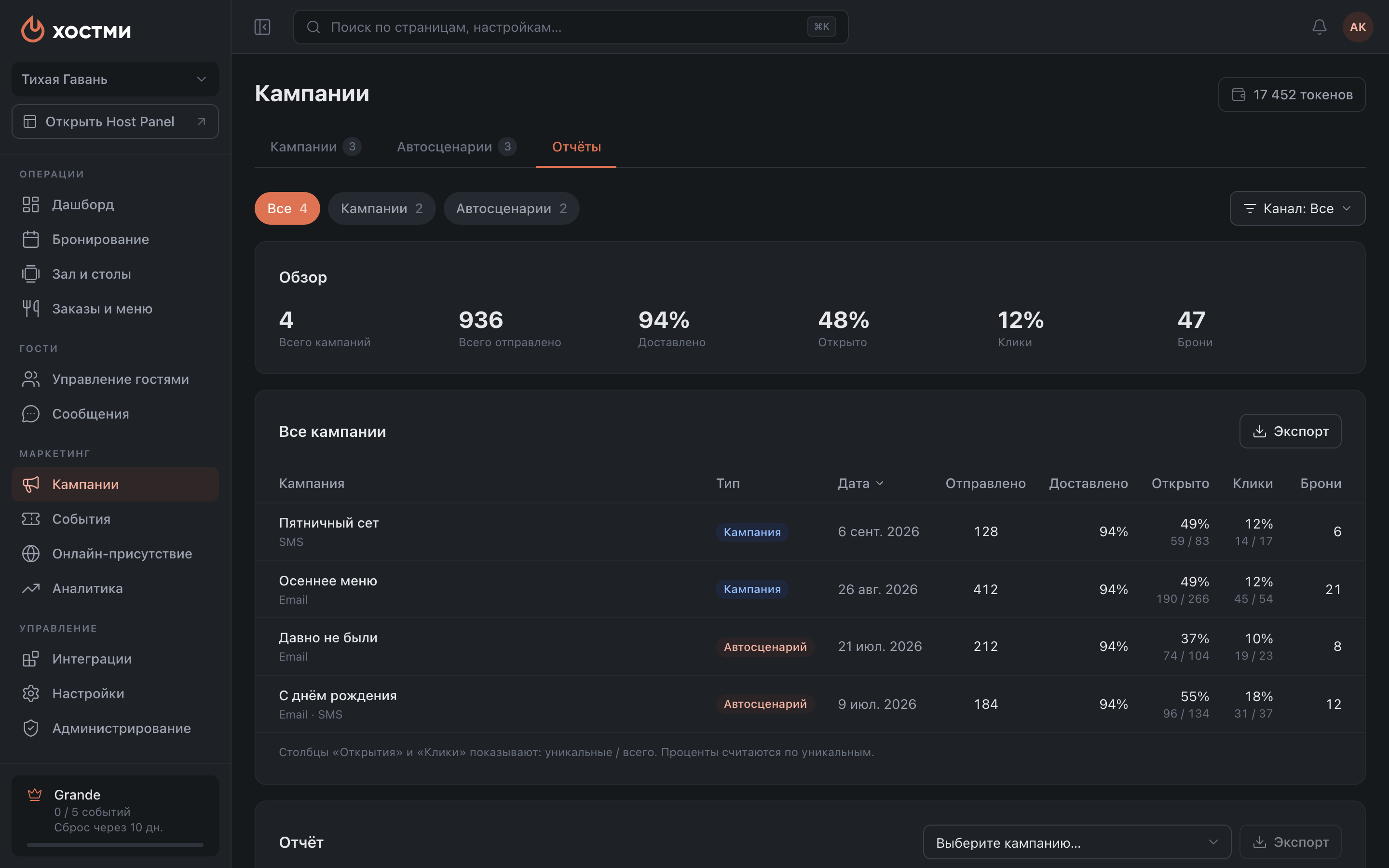Image resolution: width=1389 pixels, height=868 pixels.
Task: Open the AK user avatar menu
Action: coord(1358,27)
